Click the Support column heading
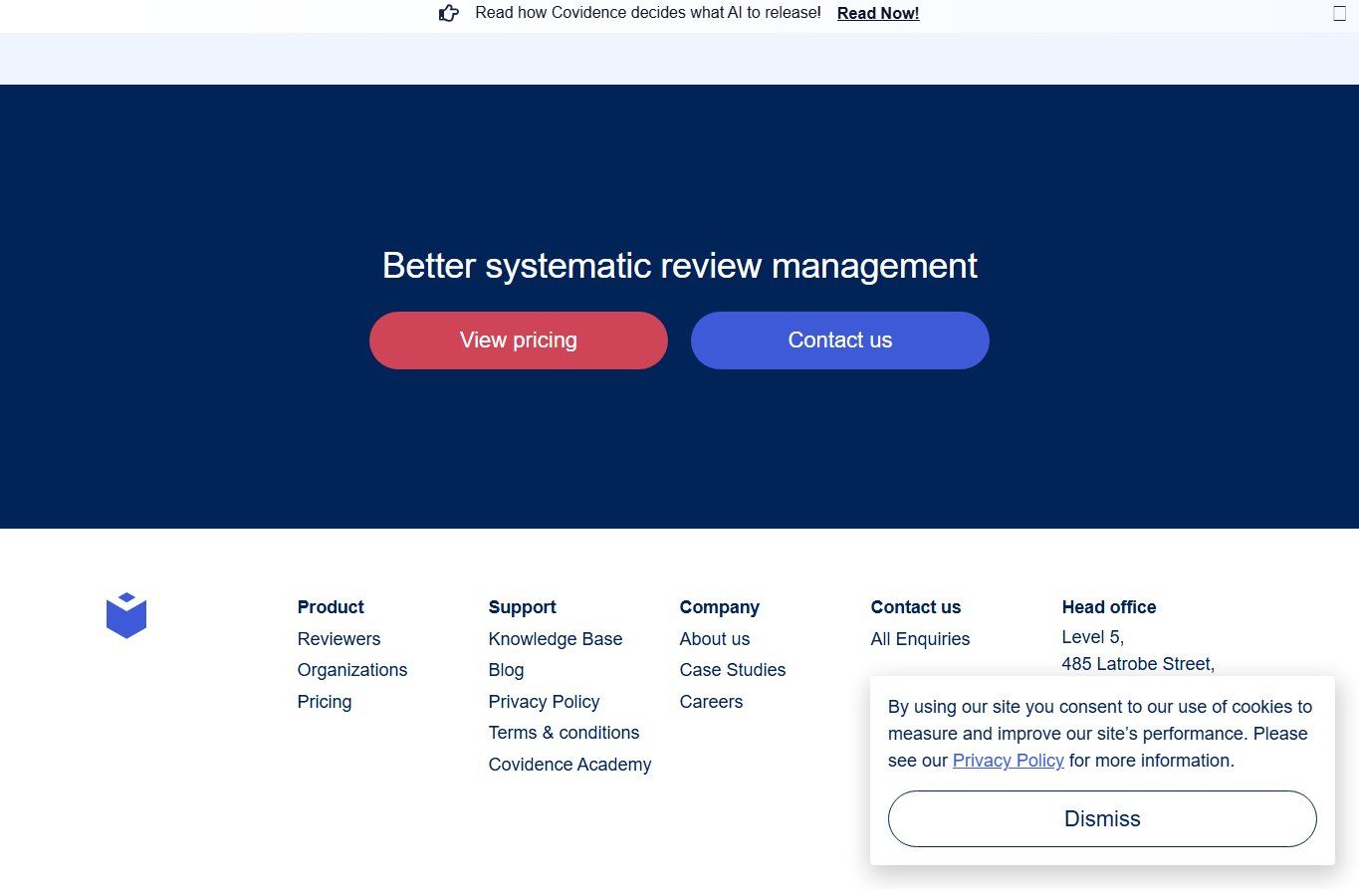The image size is (1359, 896). pyautogui.click(x=522, y=607)
